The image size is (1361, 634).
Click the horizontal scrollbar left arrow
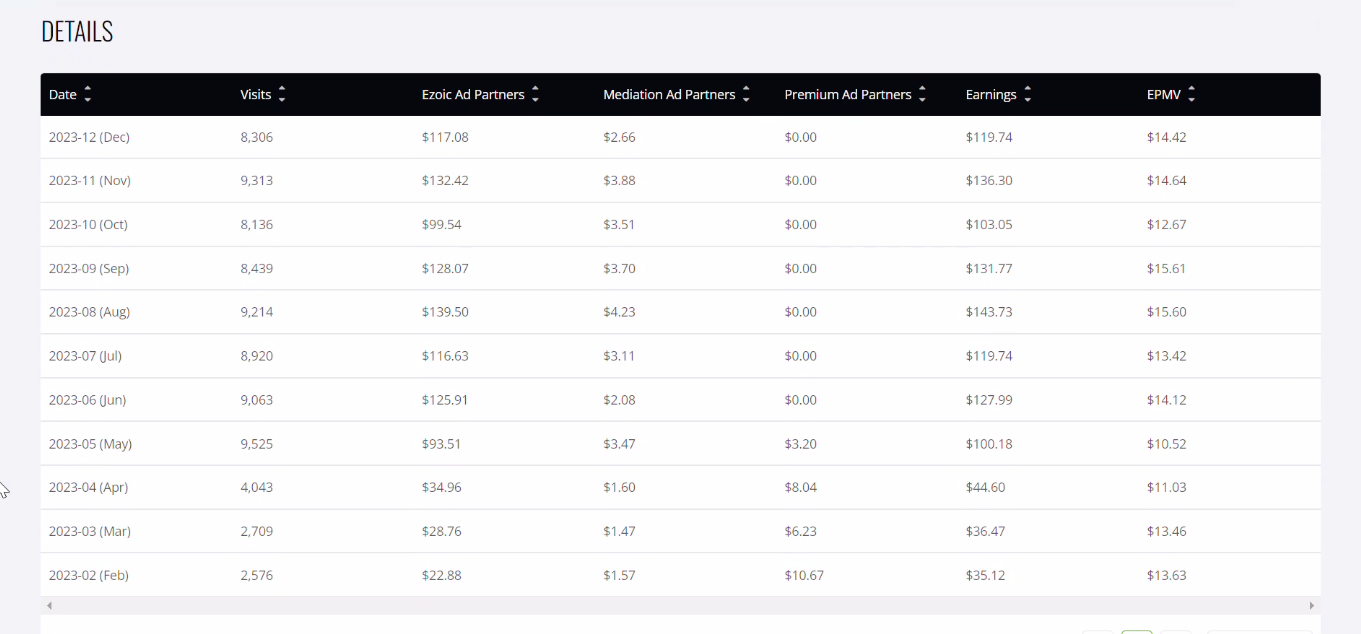point(49,605)
